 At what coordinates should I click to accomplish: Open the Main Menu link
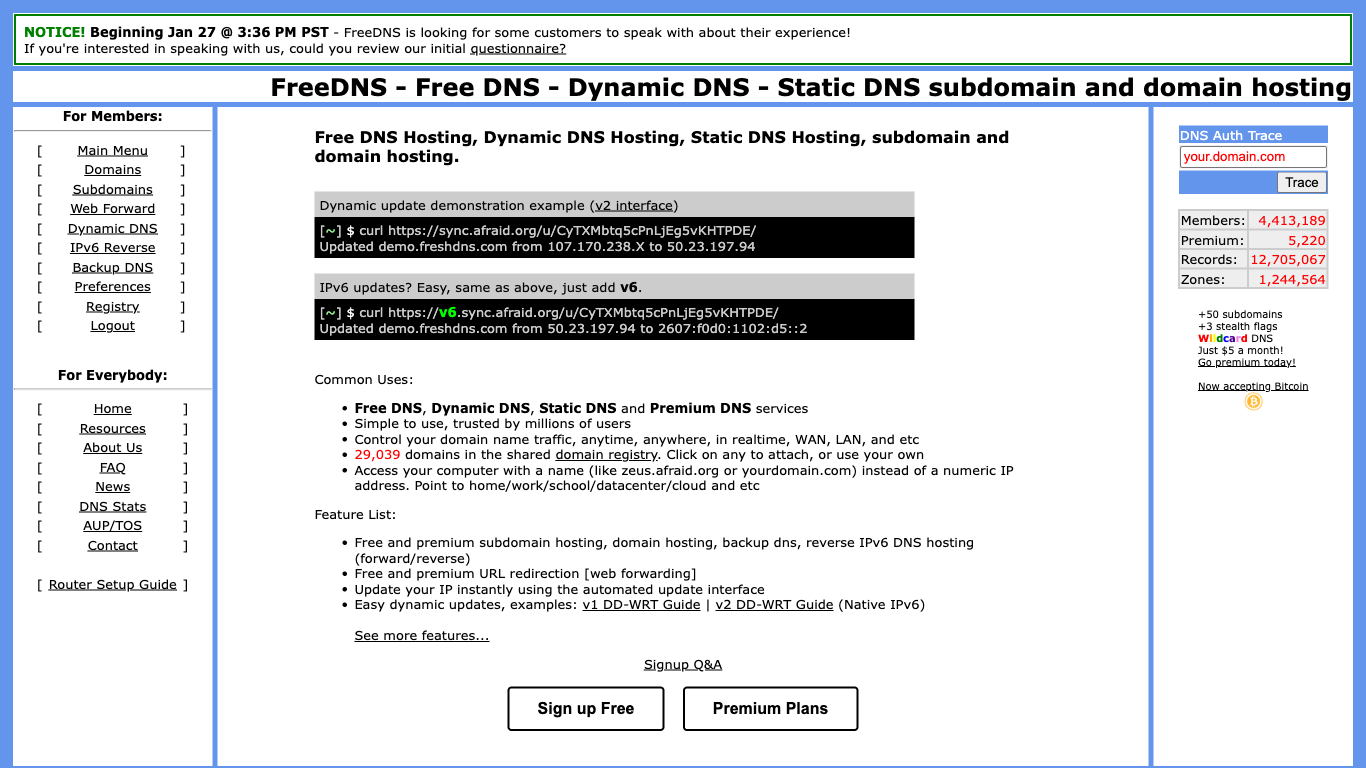(x=112, y=151)
